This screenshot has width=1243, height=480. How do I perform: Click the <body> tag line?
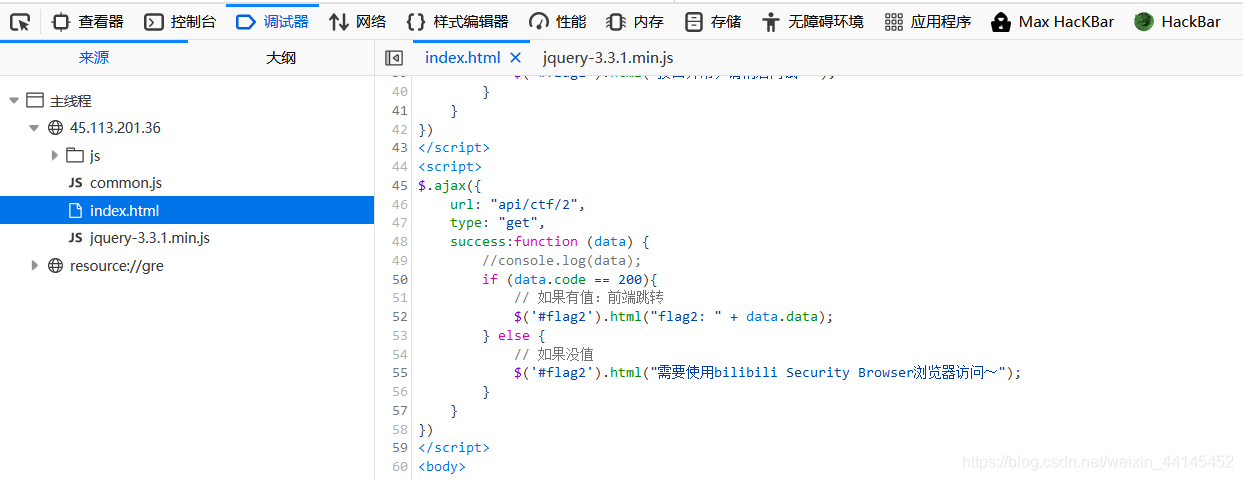442,466
